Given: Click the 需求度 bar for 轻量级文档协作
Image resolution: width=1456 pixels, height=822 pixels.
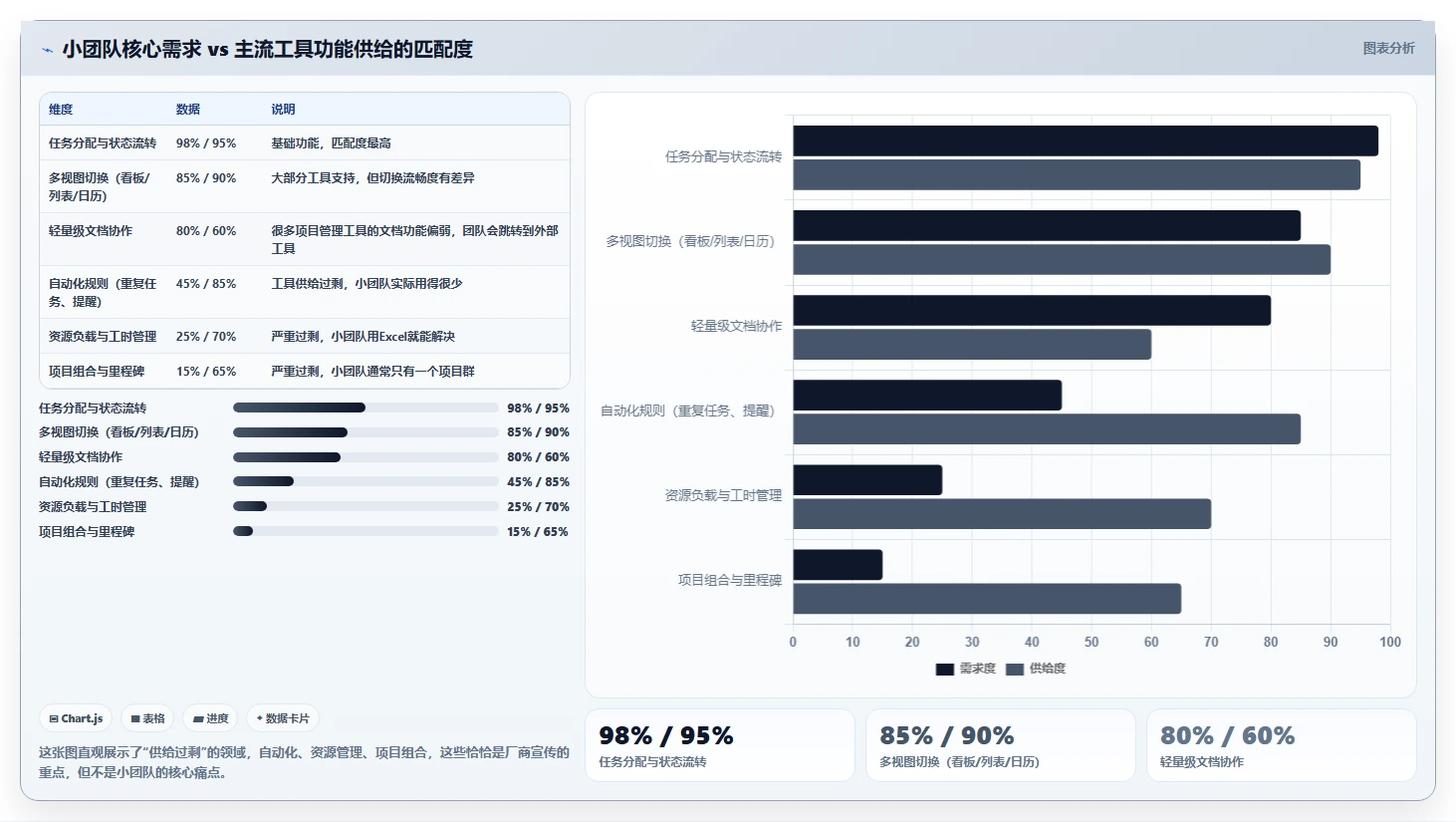Looking at the screenshot, I should tap(1032, 310).
